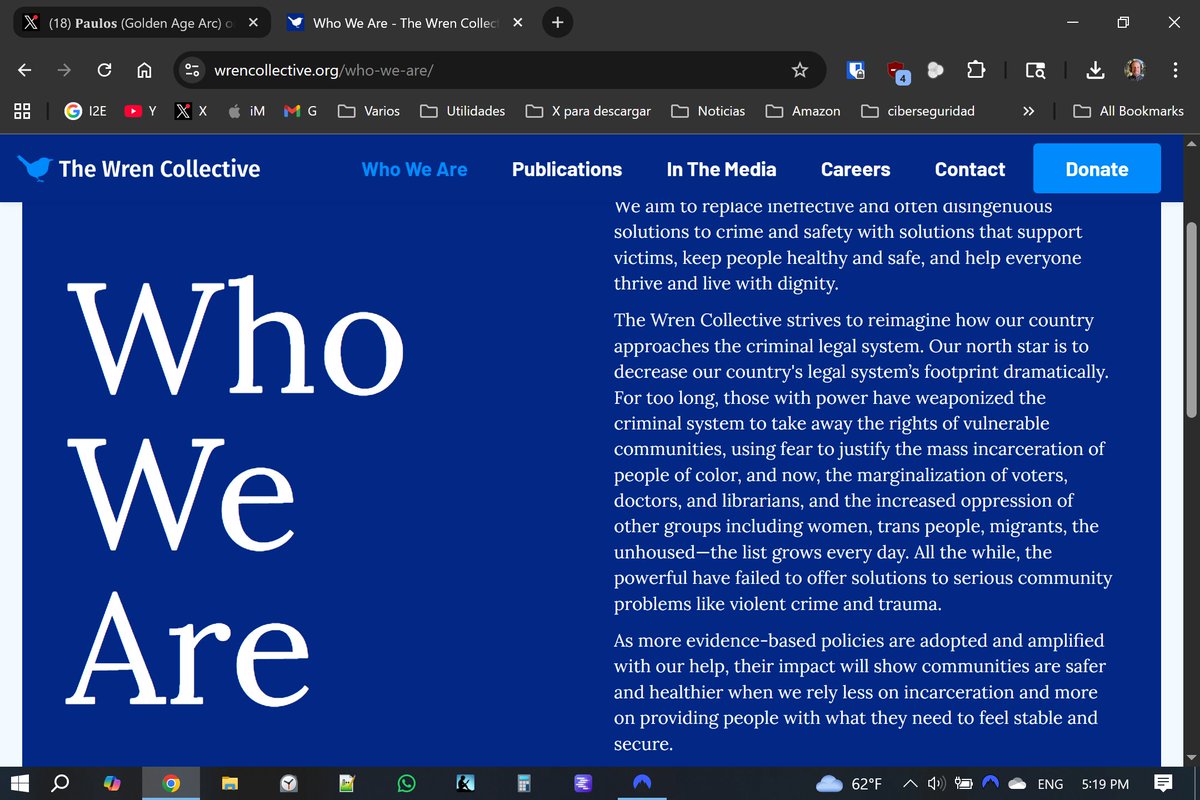Viewport: 1200px width, 800px height.
Task: Open WhatsApp from the taskbar
Action: tap(406, 783)
